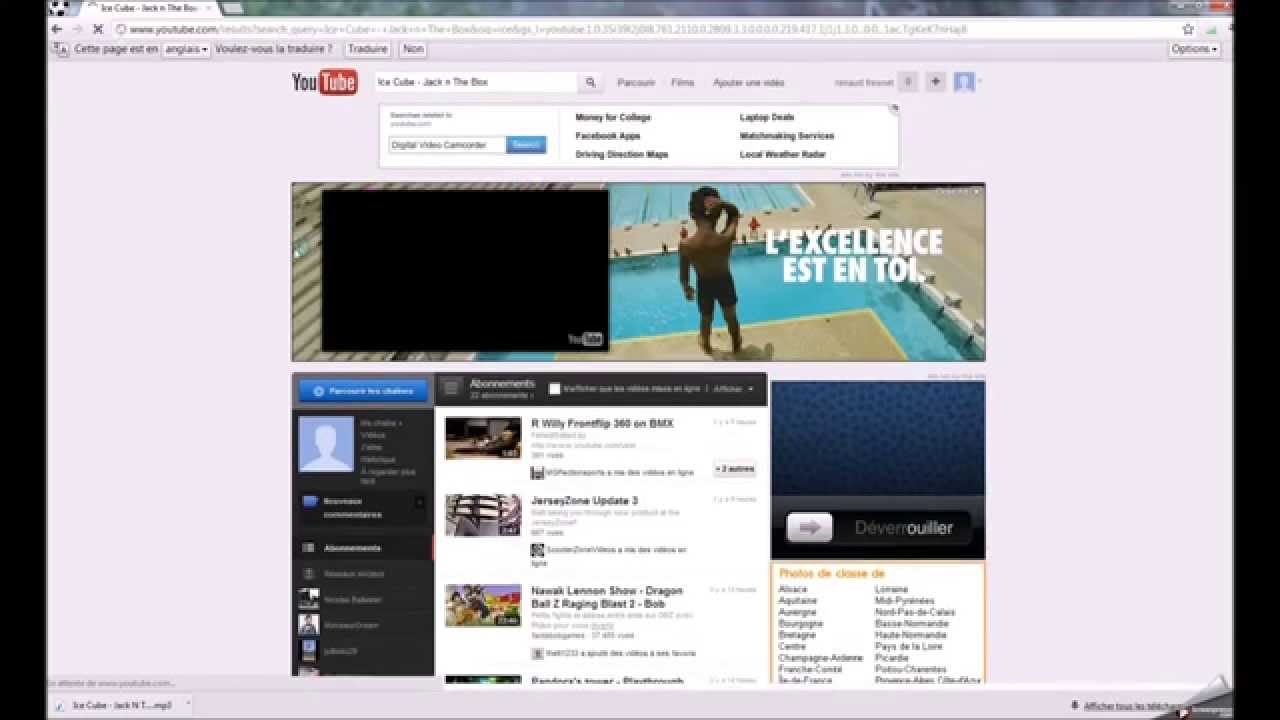Open the 'JerseyZone Update 3' video thumbnail
This screenshot has width=1280, height=720.
tap(483, 515)
